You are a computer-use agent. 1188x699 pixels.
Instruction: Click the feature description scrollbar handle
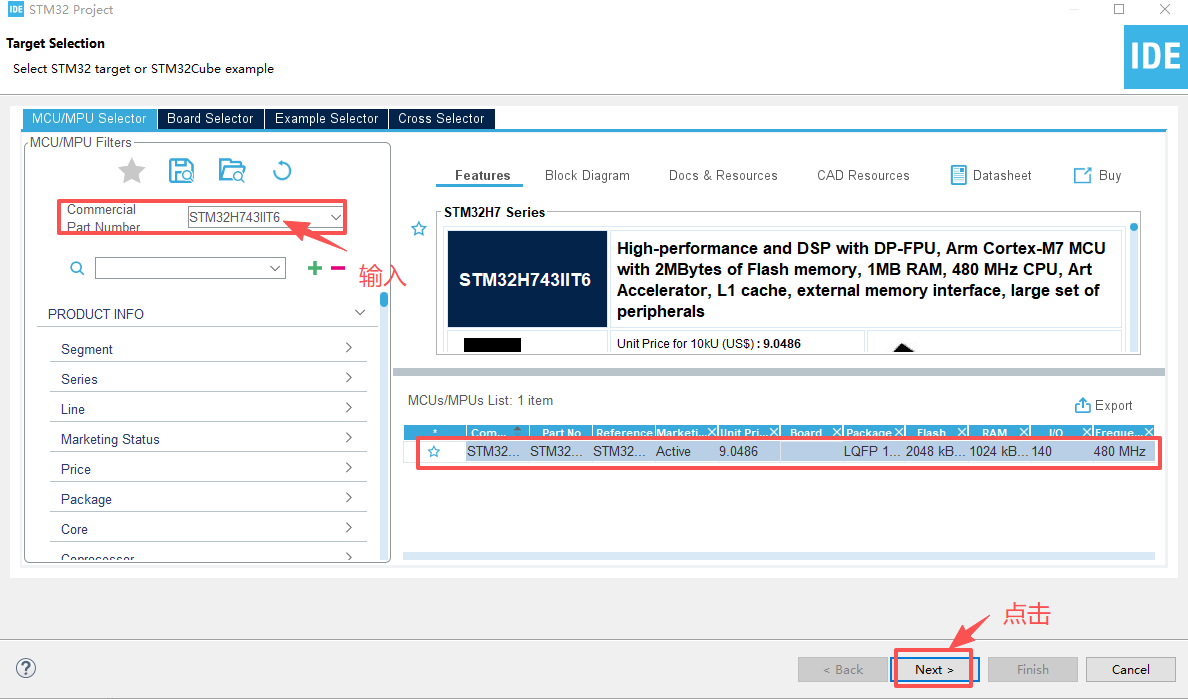(1133, 227)
